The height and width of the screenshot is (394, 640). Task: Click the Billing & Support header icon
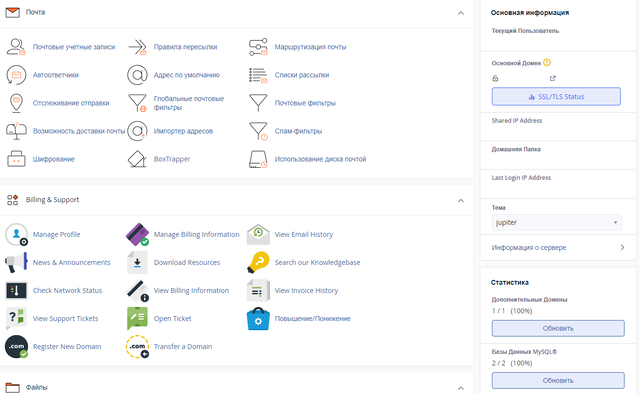point(13,200)
